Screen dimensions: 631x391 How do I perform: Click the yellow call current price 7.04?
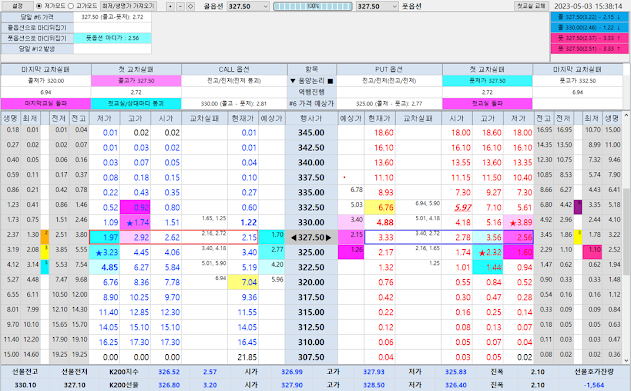coord(243,282)
